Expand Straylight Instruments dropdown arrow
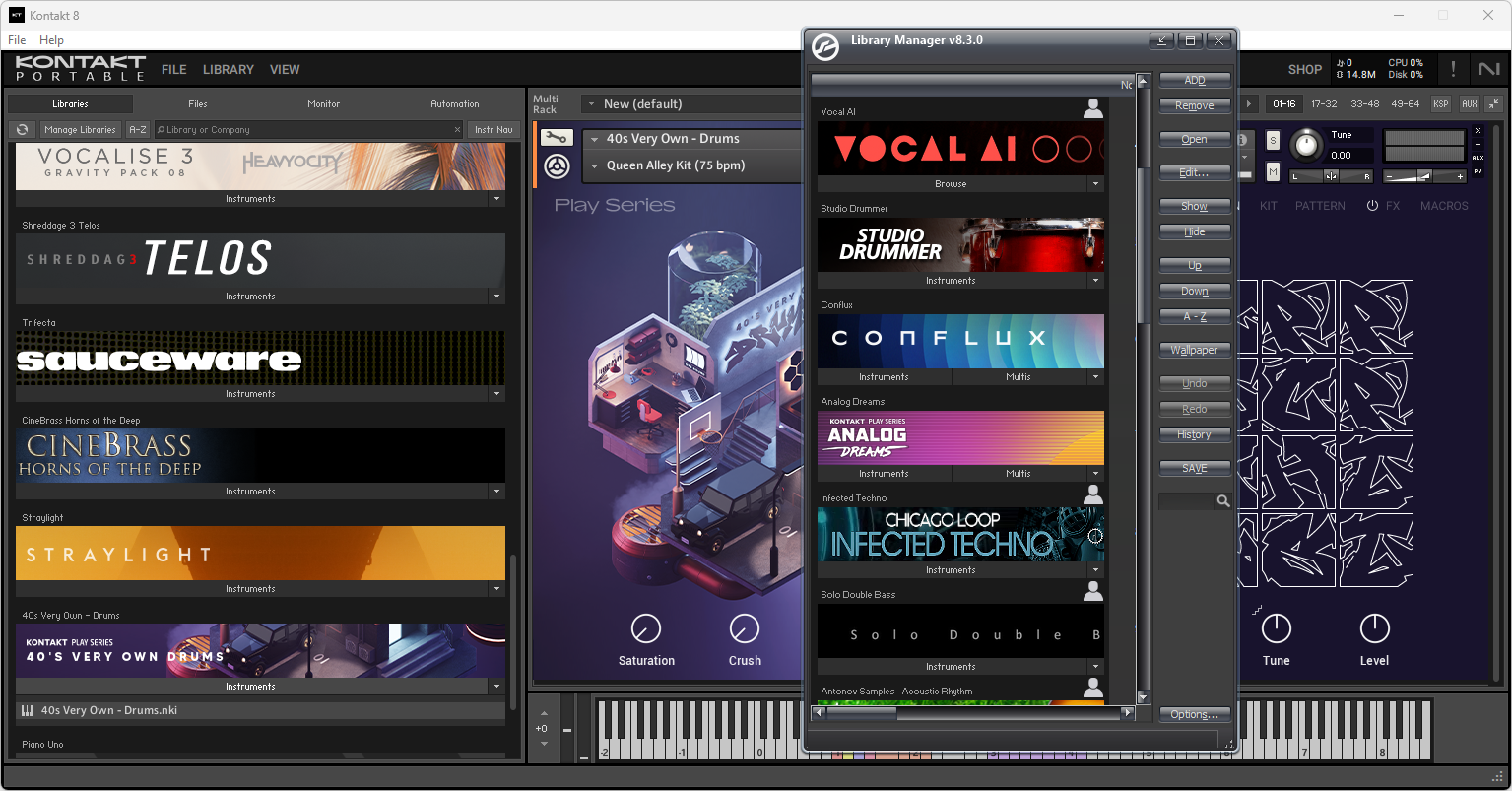The image size is (1512, 791). (x=496, y=589)
